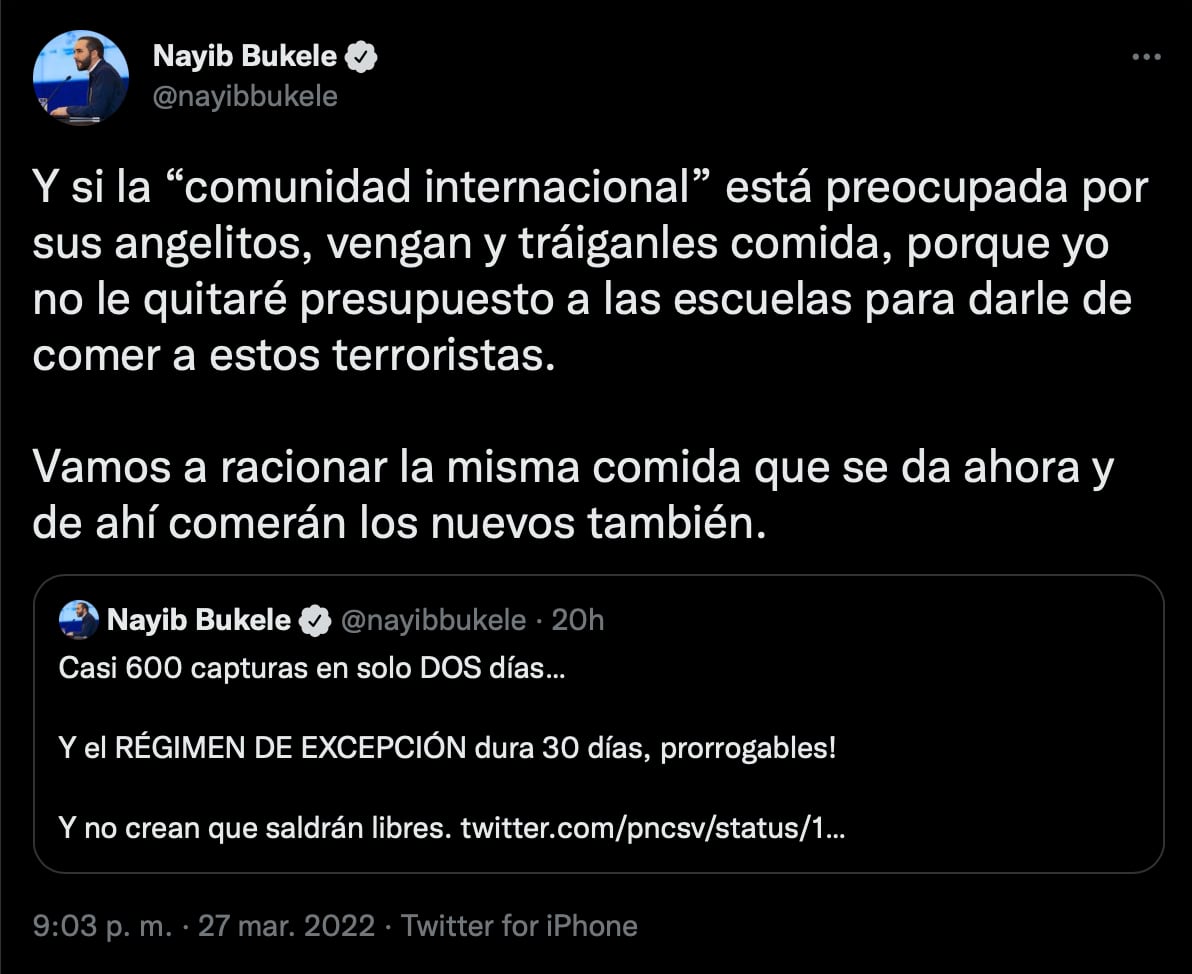
Task: Click the small avatar inside the quote card
Action: 77,620
